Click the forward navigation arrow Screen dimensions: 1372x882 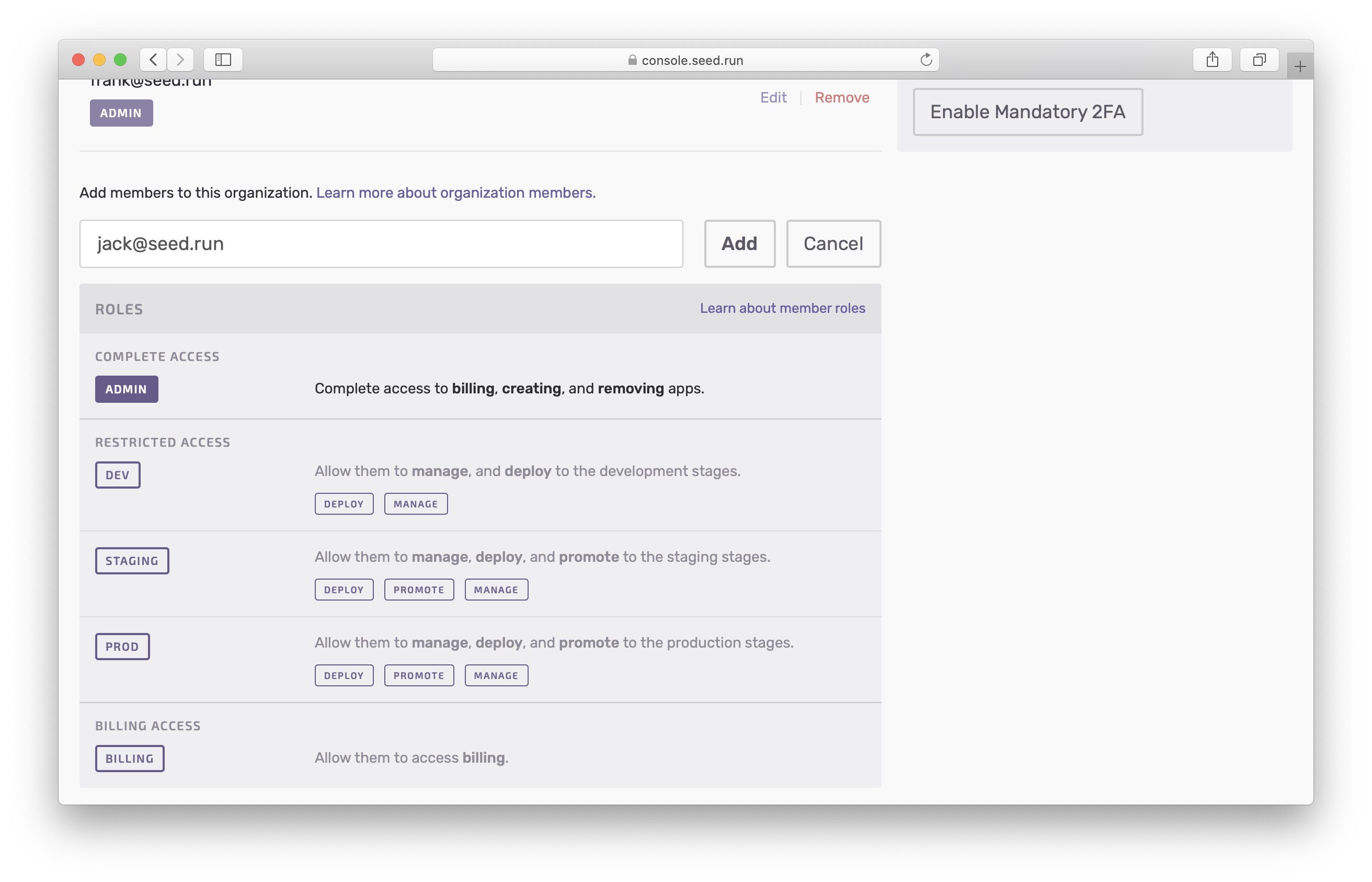point(180,60)
